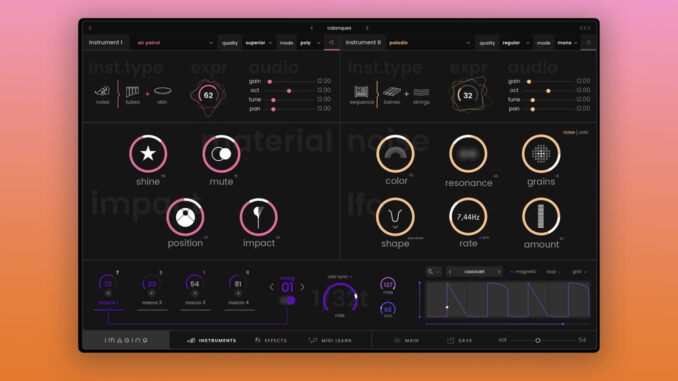Click the plus button under macro 1

(108, 293)
